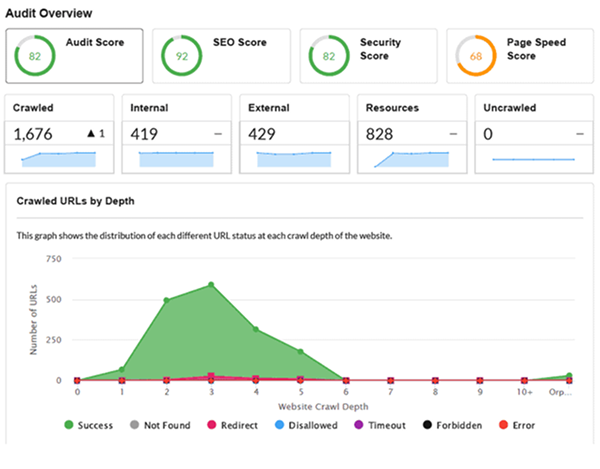Viewport: 600px width, 469px height.
Task: Toggle the Forbidden series in legend
Action: tap(453, 425)
